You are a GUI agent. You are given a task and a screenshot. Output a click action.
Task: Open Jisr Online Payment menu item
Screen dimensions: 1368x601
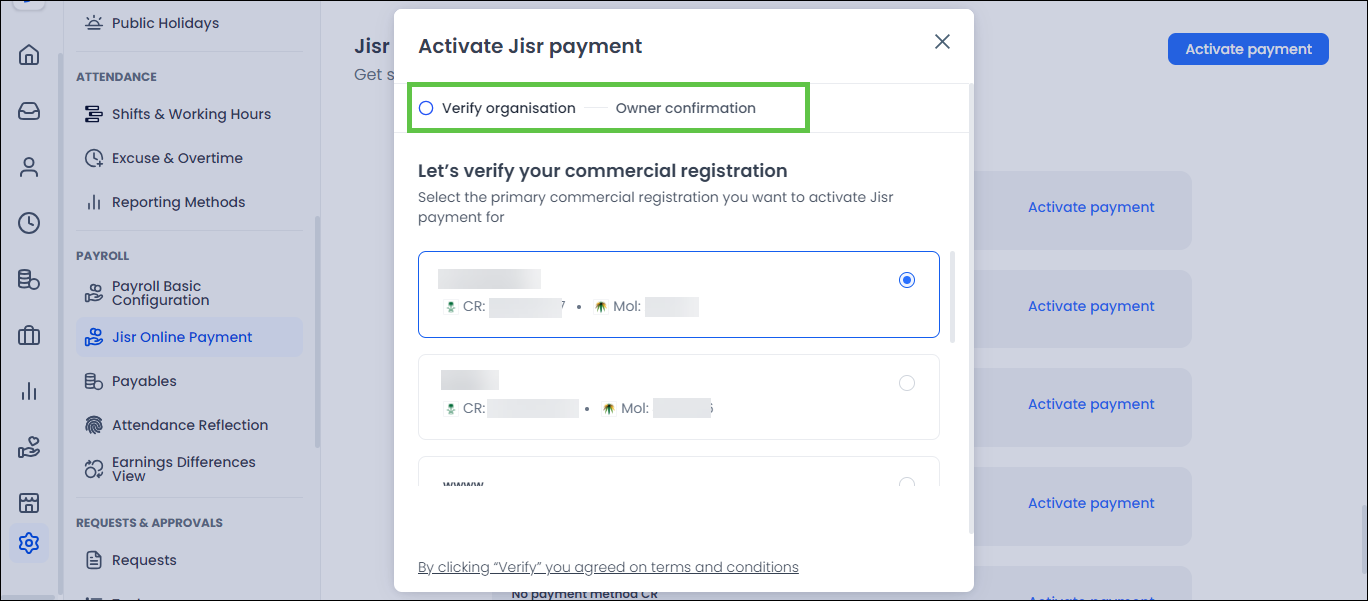coord(182,338)
